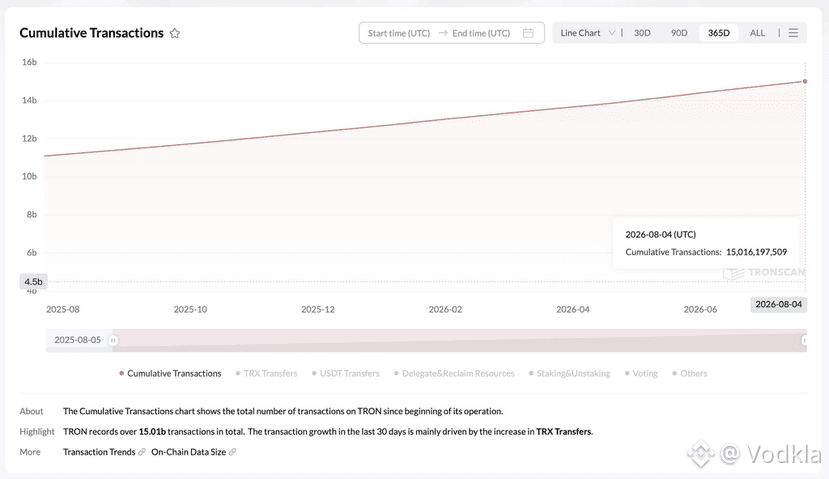Switch range to 90D

click(679, 33)
